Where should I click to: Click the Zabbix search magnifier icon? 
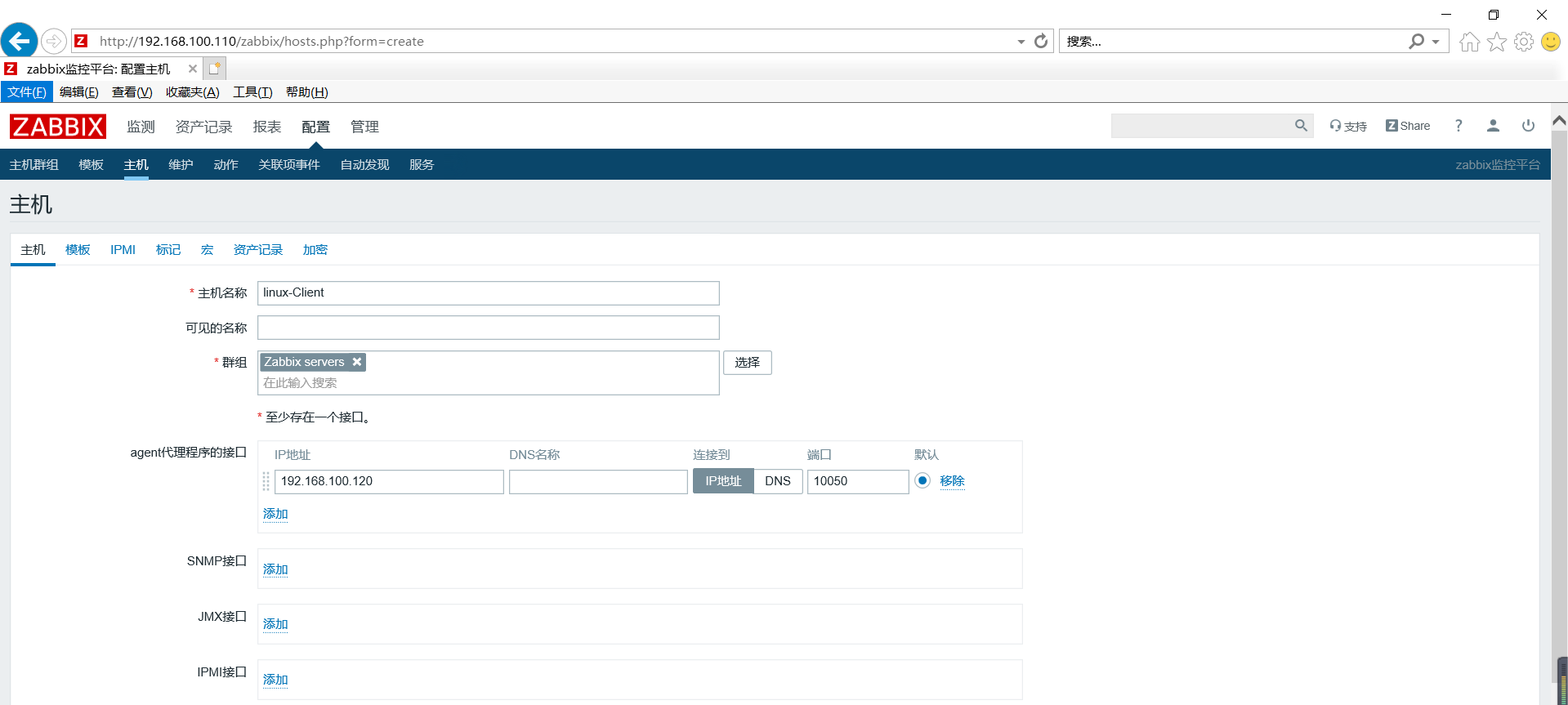1301,126
